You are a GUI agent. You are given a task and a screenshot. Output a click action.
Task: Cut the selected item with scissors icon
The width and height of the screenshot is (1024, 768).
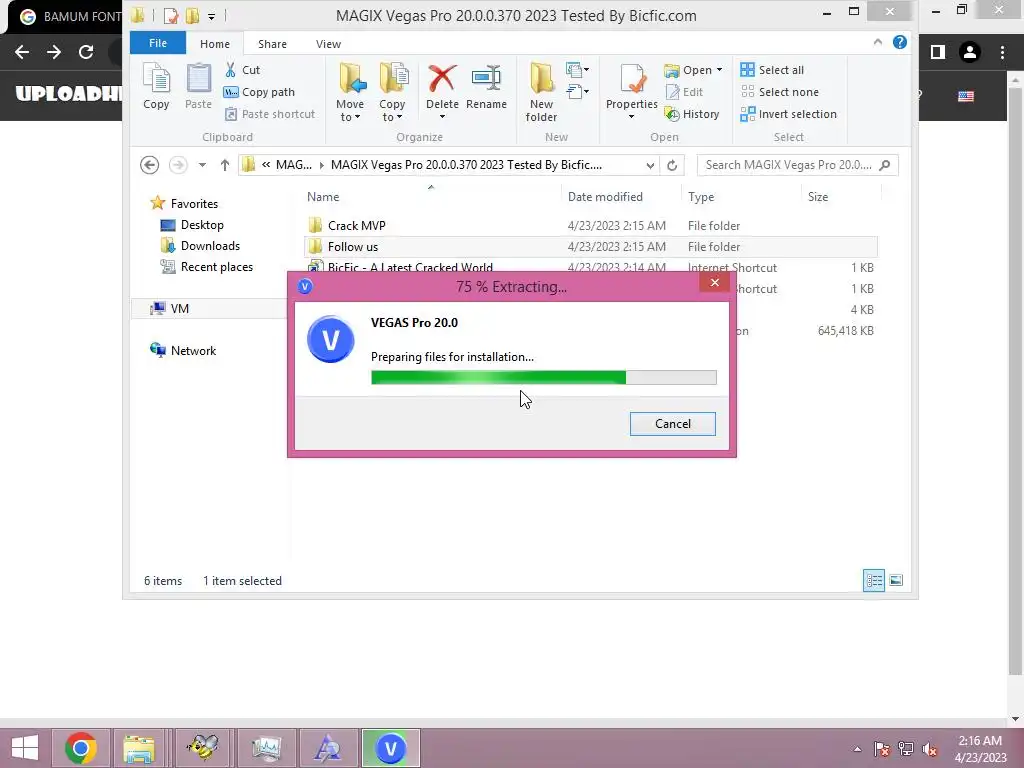click(242, 70)
